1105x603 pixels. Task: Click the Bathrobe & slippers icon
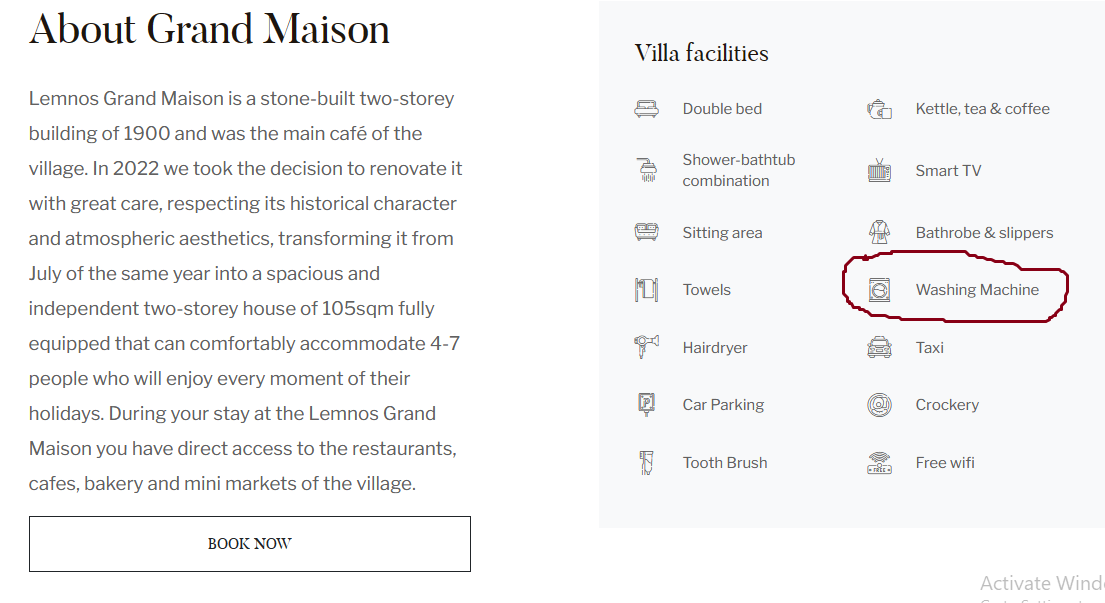click(879, 232)
